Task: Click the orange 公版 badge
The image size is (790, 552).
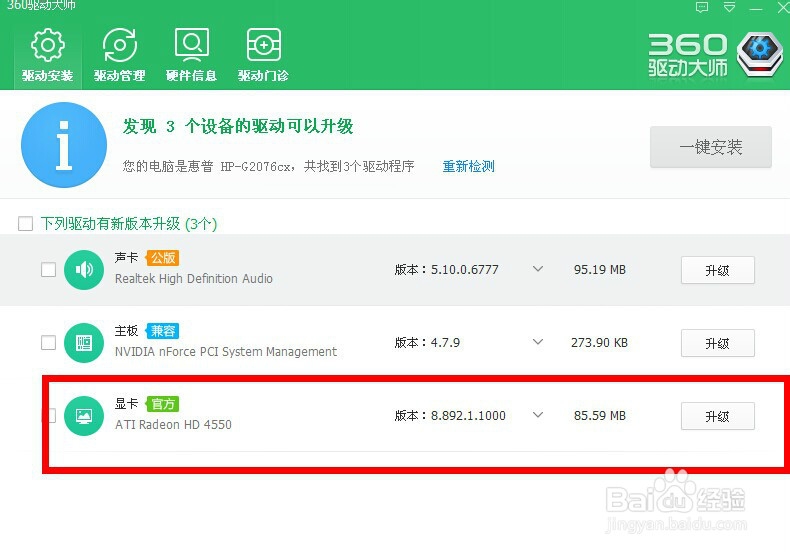Action: click(163, 258)
